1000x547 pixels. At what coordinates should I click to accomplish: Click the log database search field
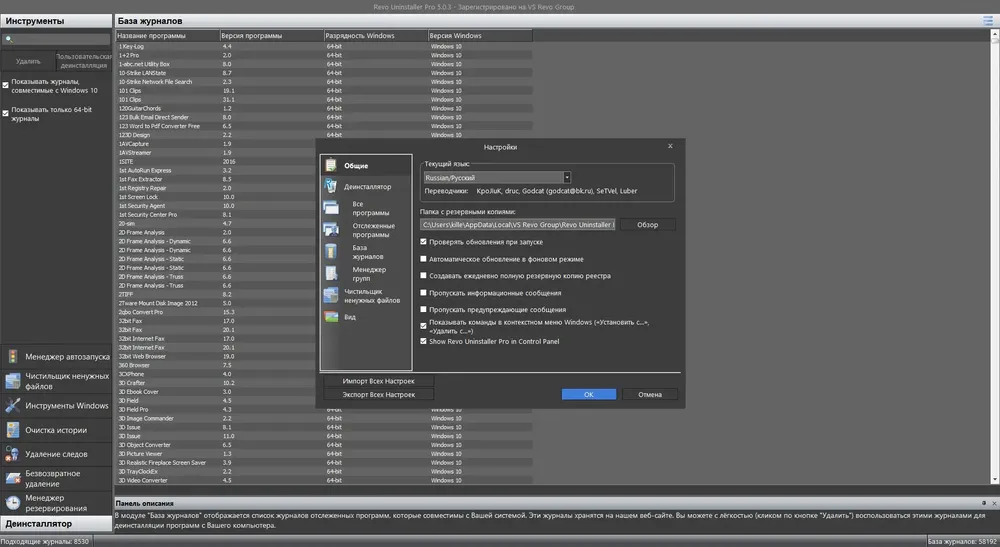point(56,39)
